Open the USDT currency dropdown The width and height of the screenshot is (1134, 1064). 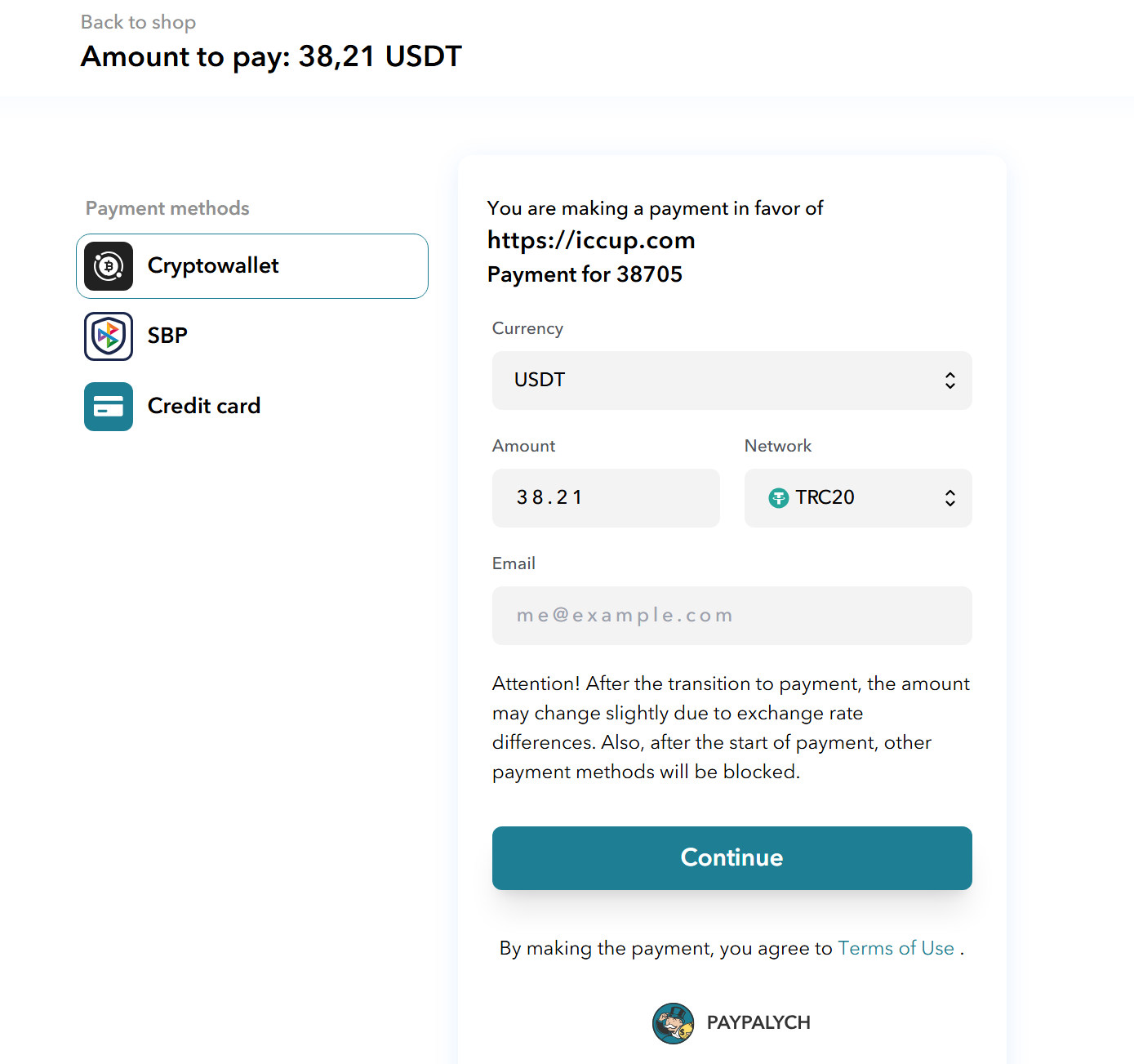(x=732, y=381)
